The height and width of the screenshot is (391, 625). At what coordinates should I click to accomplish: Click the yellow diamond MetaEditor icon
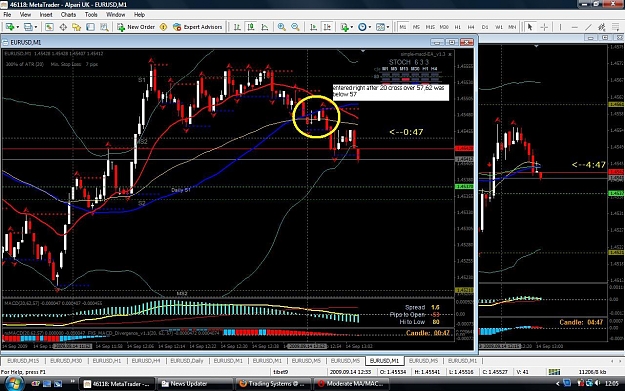pyautogui.click(x=163, y=27)
